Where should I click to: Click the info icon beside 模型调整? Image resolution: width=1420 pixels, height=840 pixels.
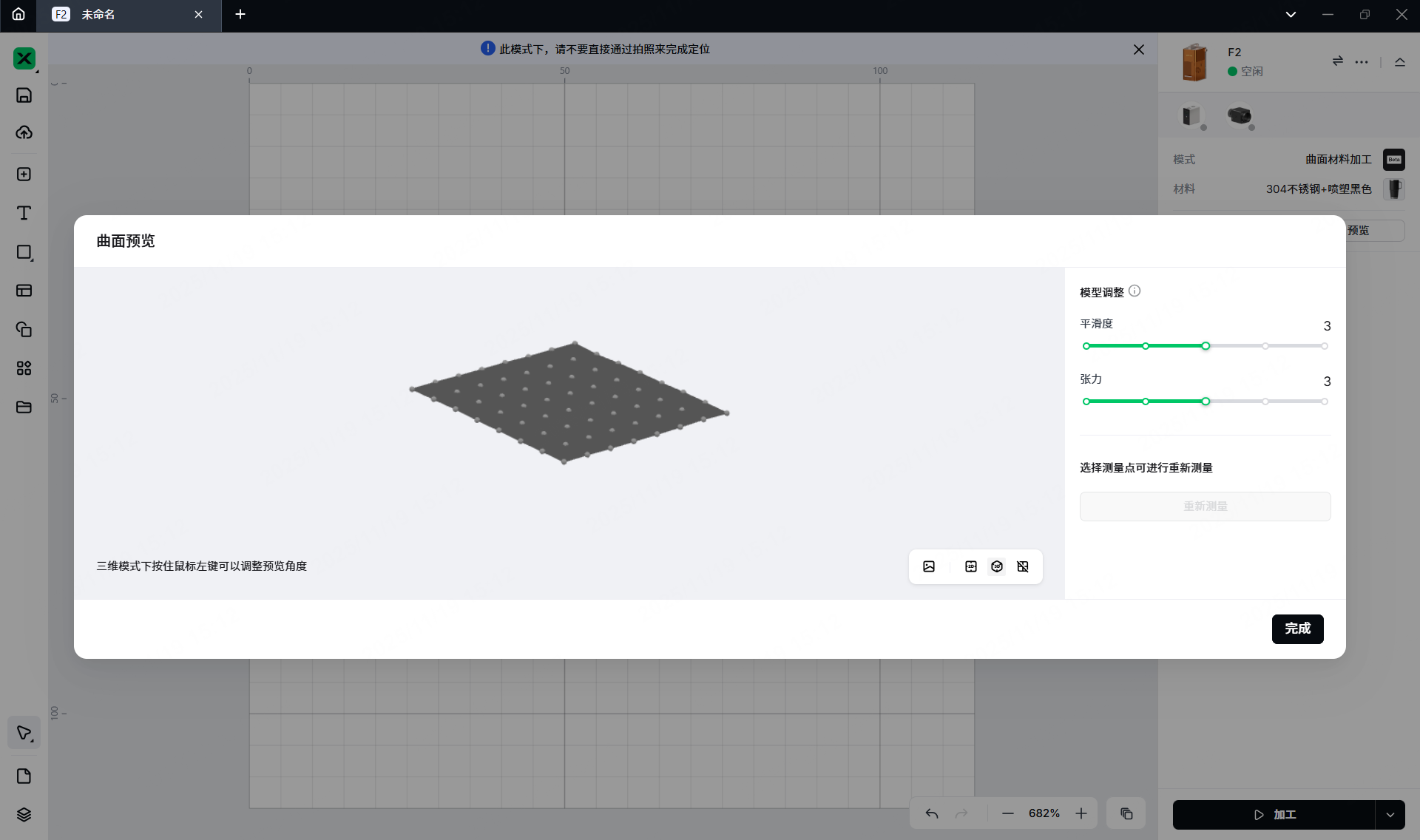coord(1135,291)
